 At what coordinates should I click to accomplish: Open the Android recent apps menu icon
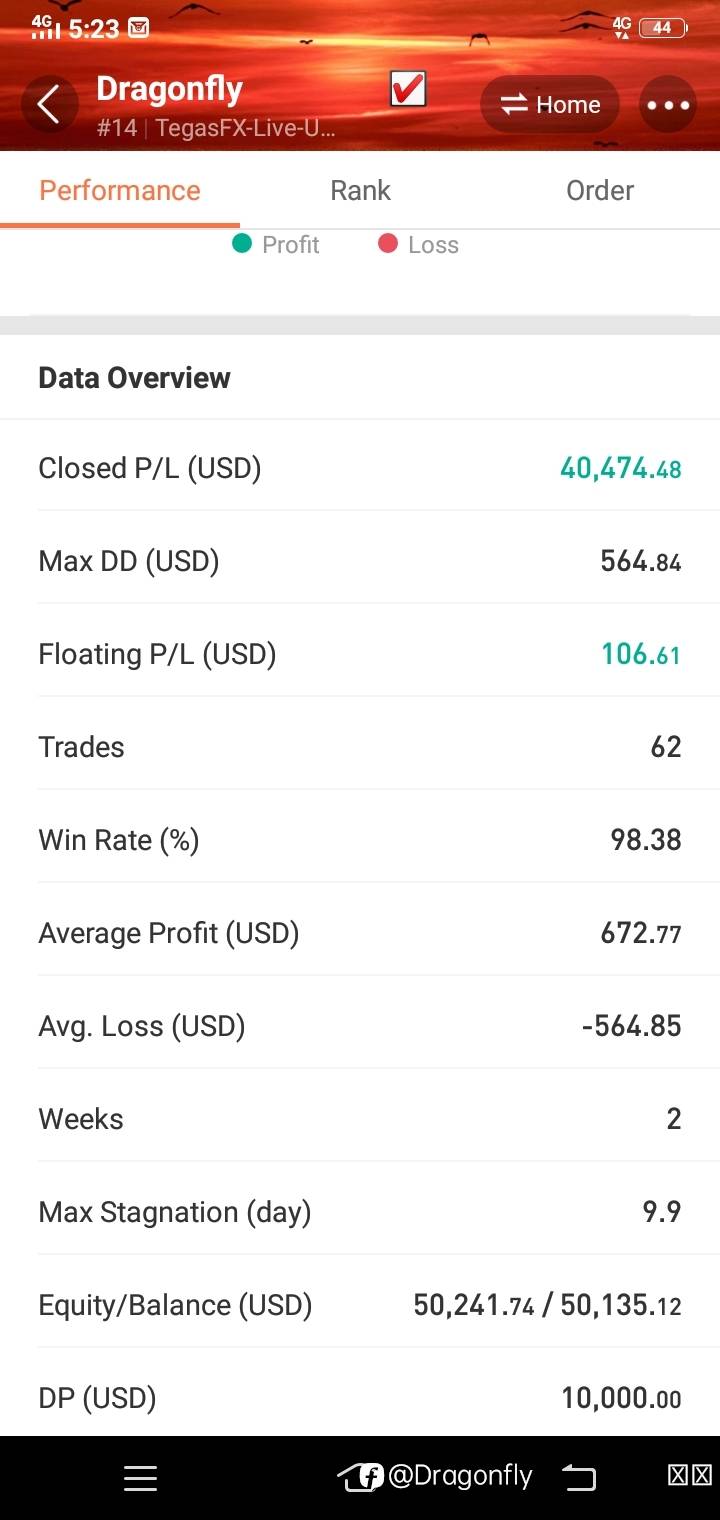click(140, 1478)
